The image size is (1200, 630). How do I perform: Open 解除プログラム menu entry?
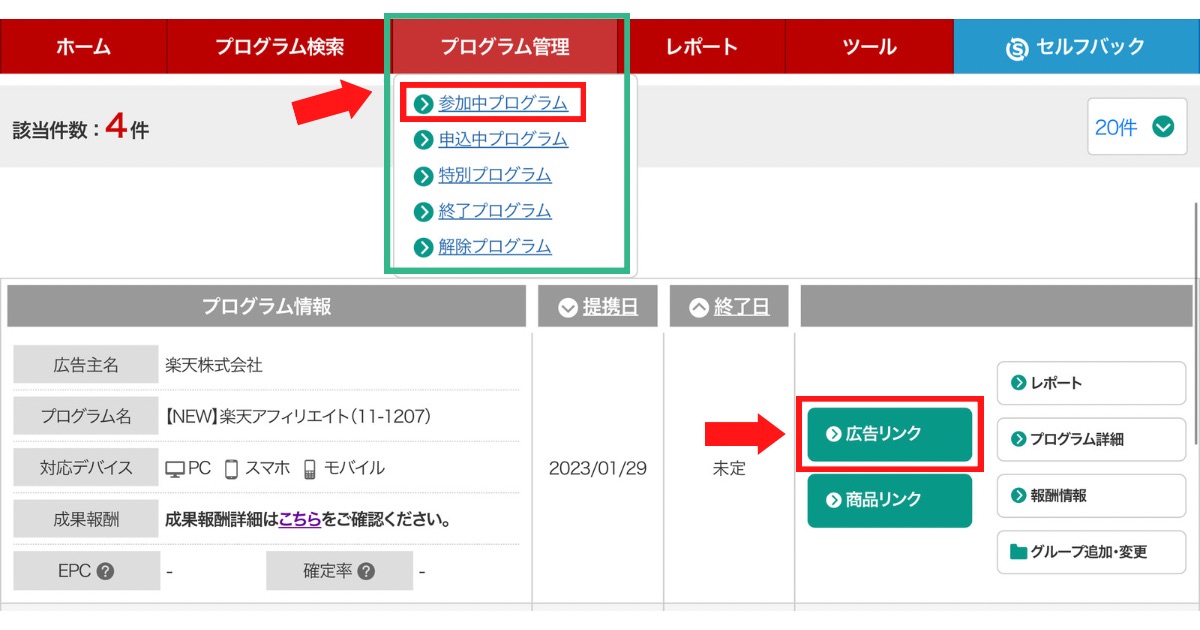tap(495, 246)
